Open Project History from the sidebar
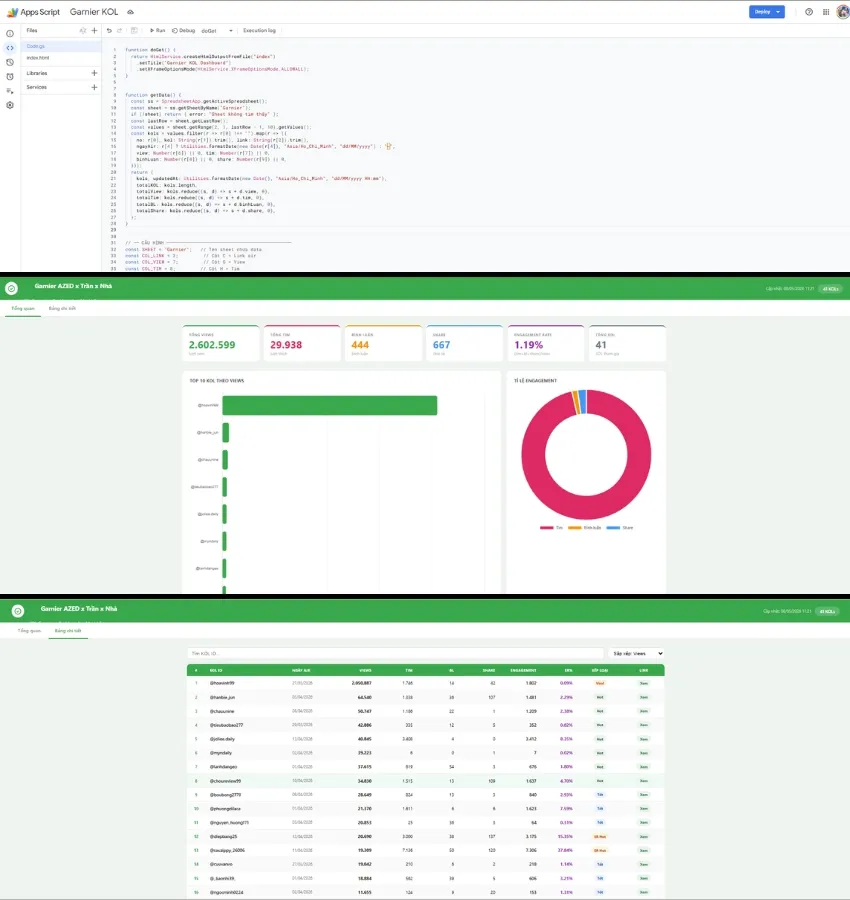This screenshot has width=850, height=900. tap(10, 63)
